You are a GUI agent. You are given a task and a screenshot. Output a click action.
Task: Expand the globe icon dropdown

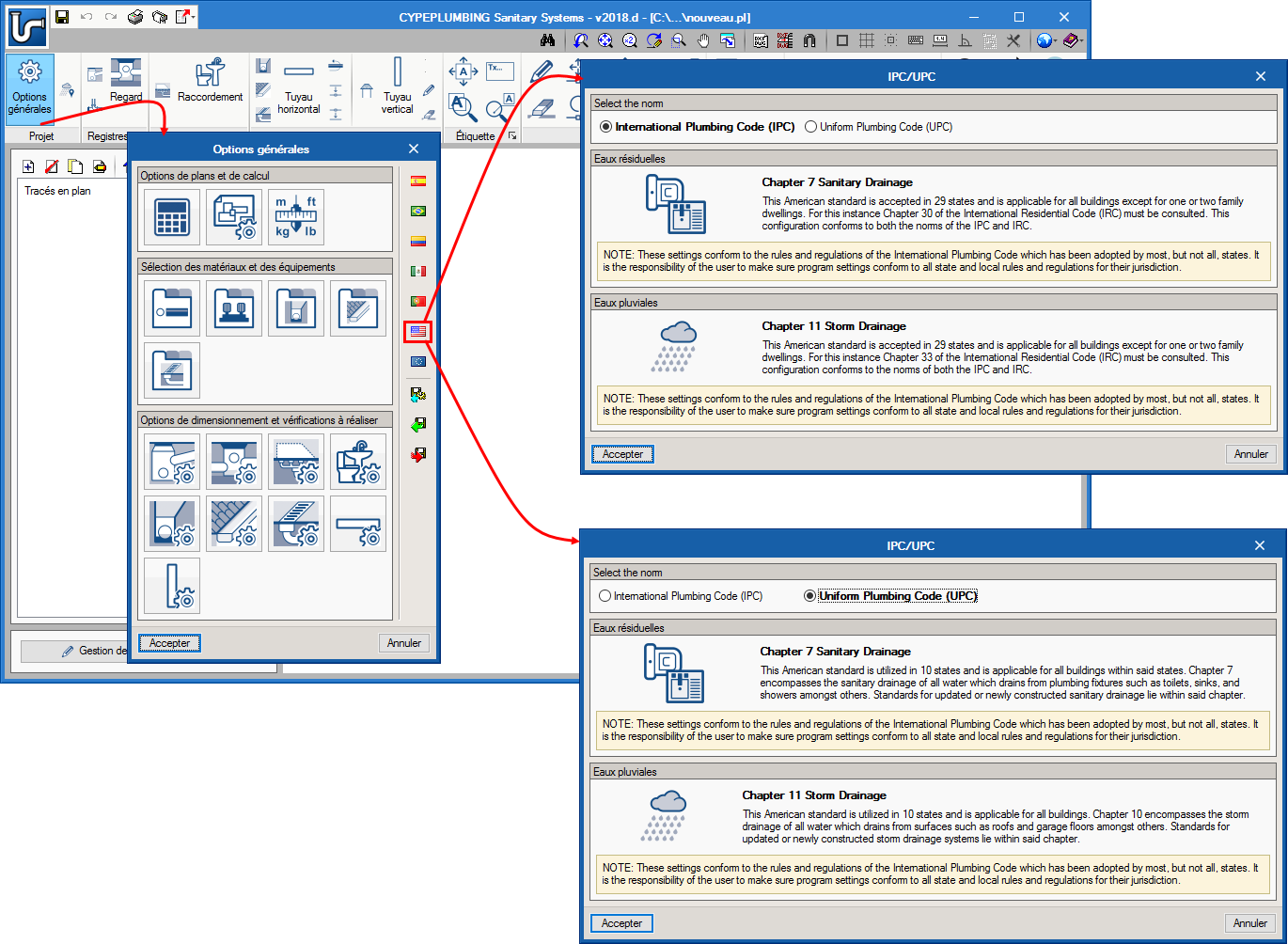[1057, 40]
